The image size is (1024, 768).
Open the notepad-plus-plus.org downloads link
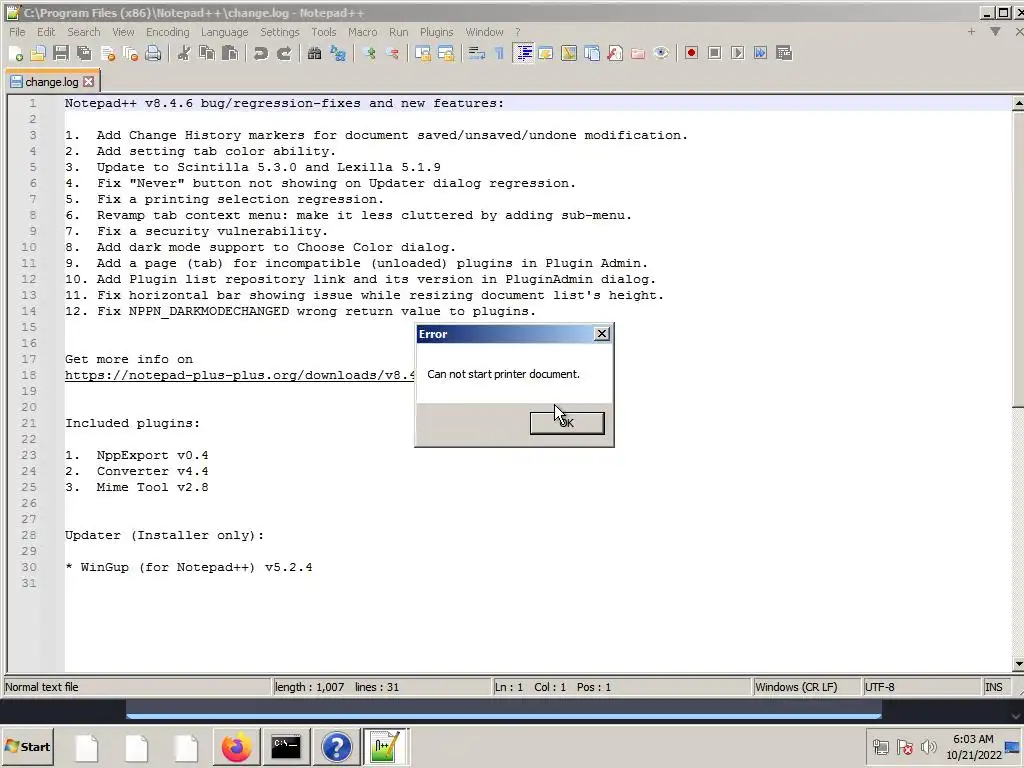click(240, 376)
